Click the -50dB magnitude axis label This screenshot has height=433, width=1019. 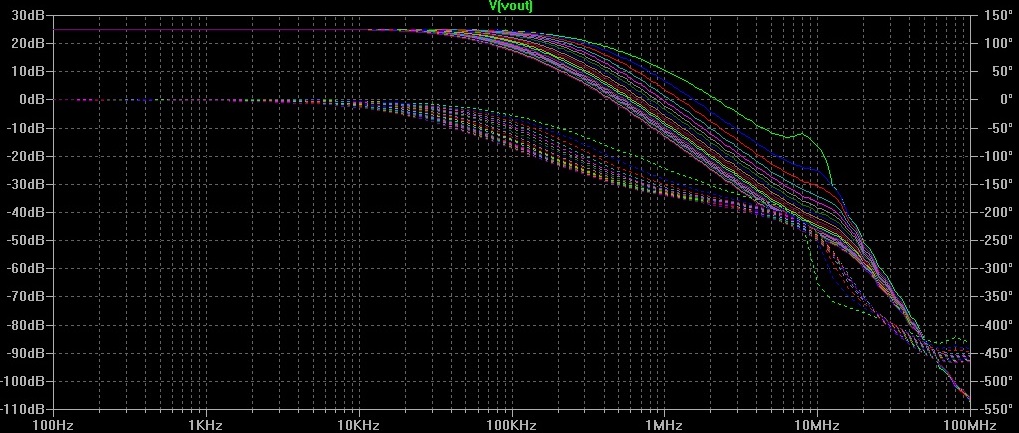click(25, 241)
